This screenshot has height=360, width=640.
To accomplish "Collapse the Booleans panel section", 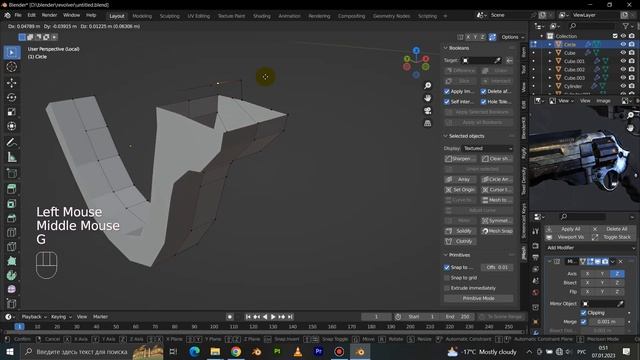I will click(446, 48).
